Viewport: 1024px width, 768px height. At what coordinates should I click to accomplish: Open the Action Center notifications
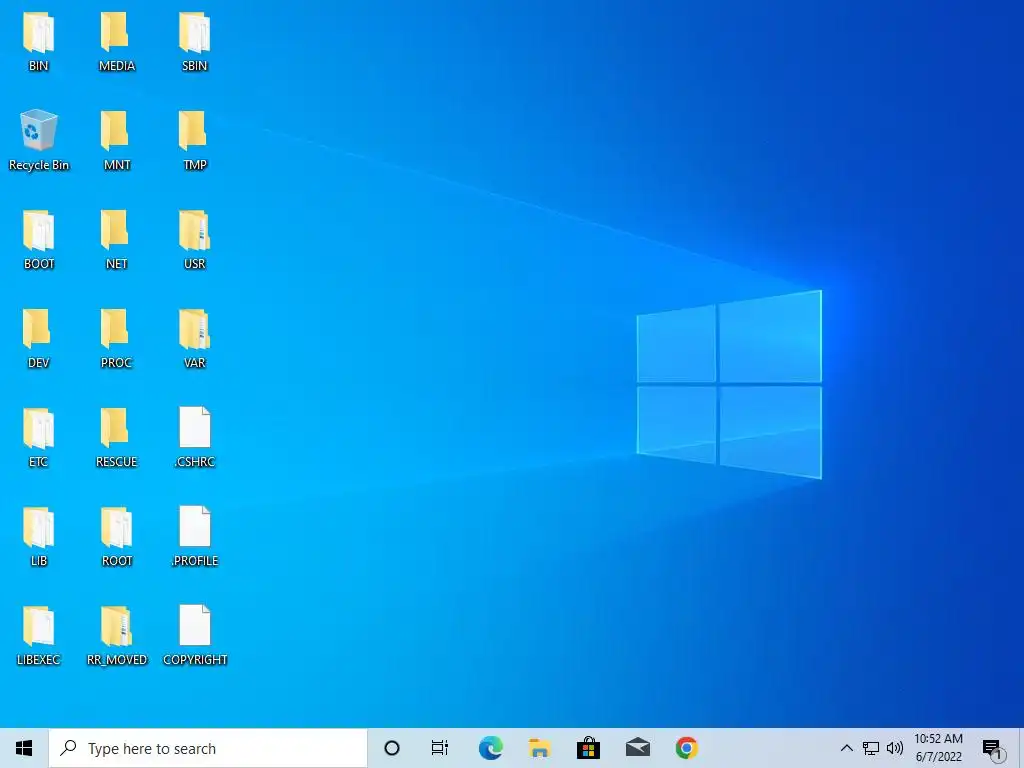coord(993,748)
